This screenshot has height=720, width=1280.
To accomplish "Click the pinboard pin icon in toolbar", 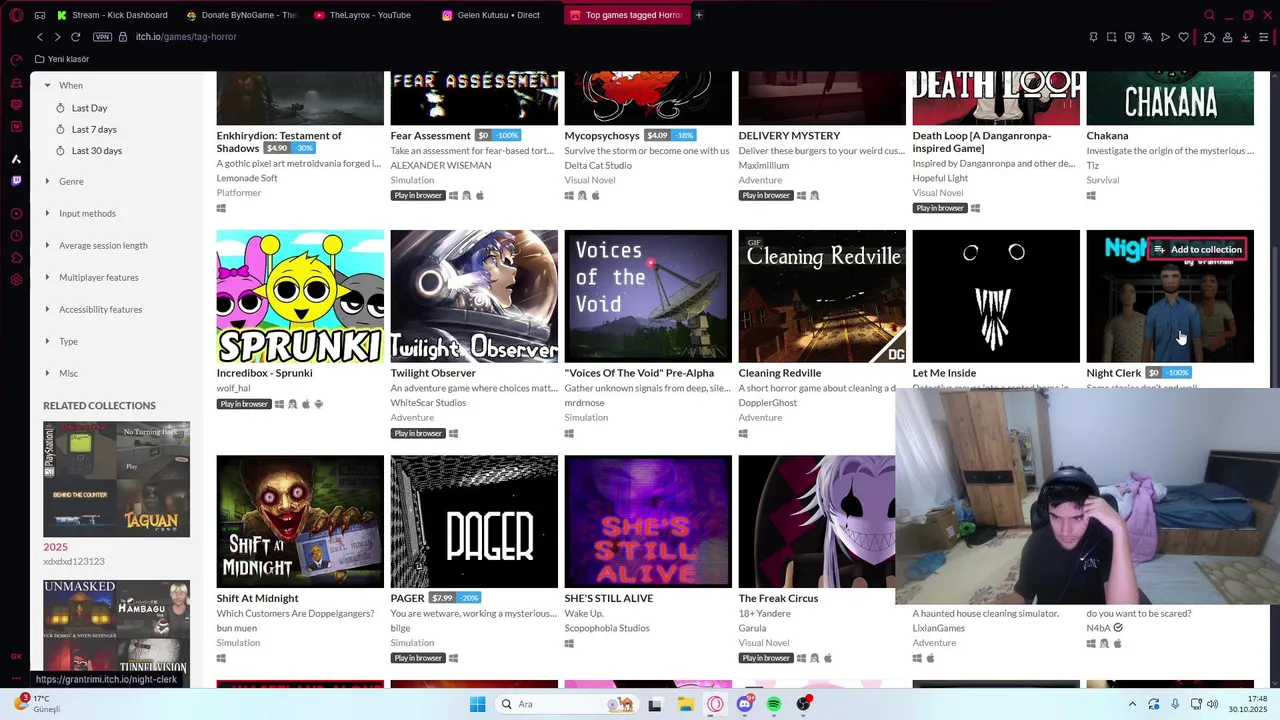I will coord(1093,37).
